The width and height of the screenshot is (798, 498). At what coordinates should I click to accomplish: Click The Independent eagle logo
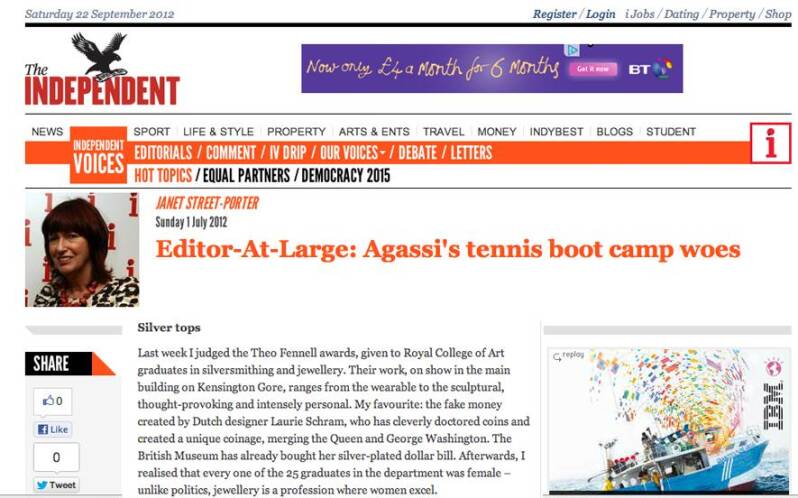(x=102, y=70)
